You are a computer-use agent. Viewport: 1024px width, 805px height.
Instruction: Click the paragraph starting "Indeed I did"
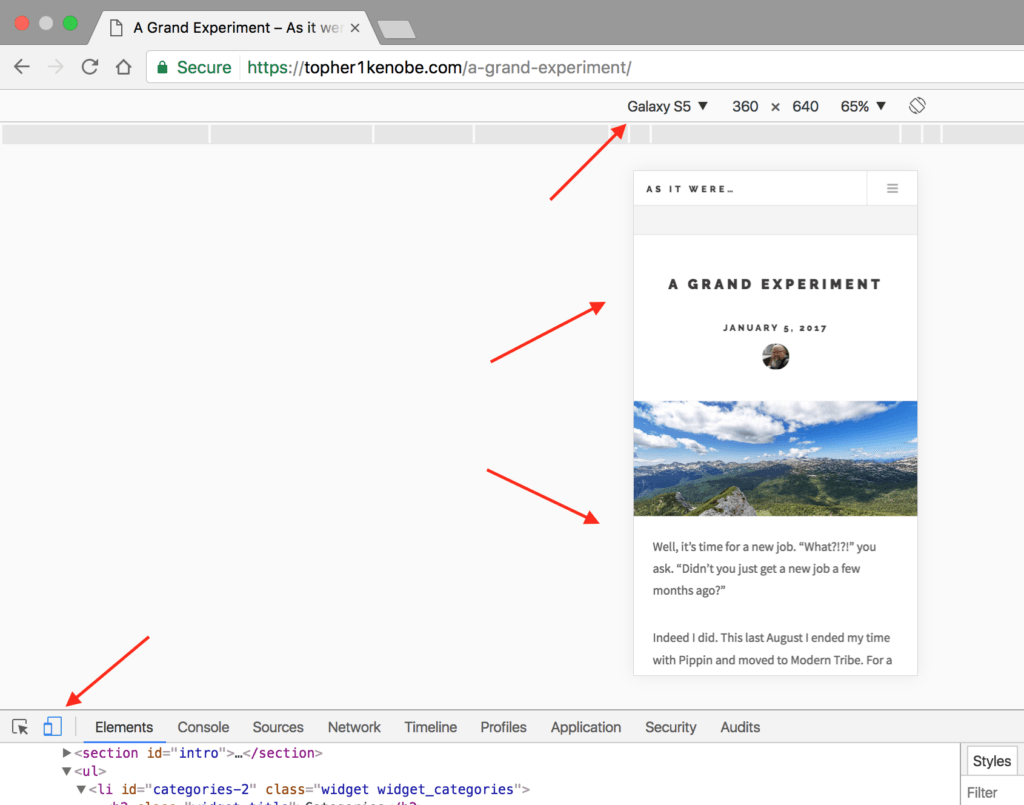pos(772,649)
